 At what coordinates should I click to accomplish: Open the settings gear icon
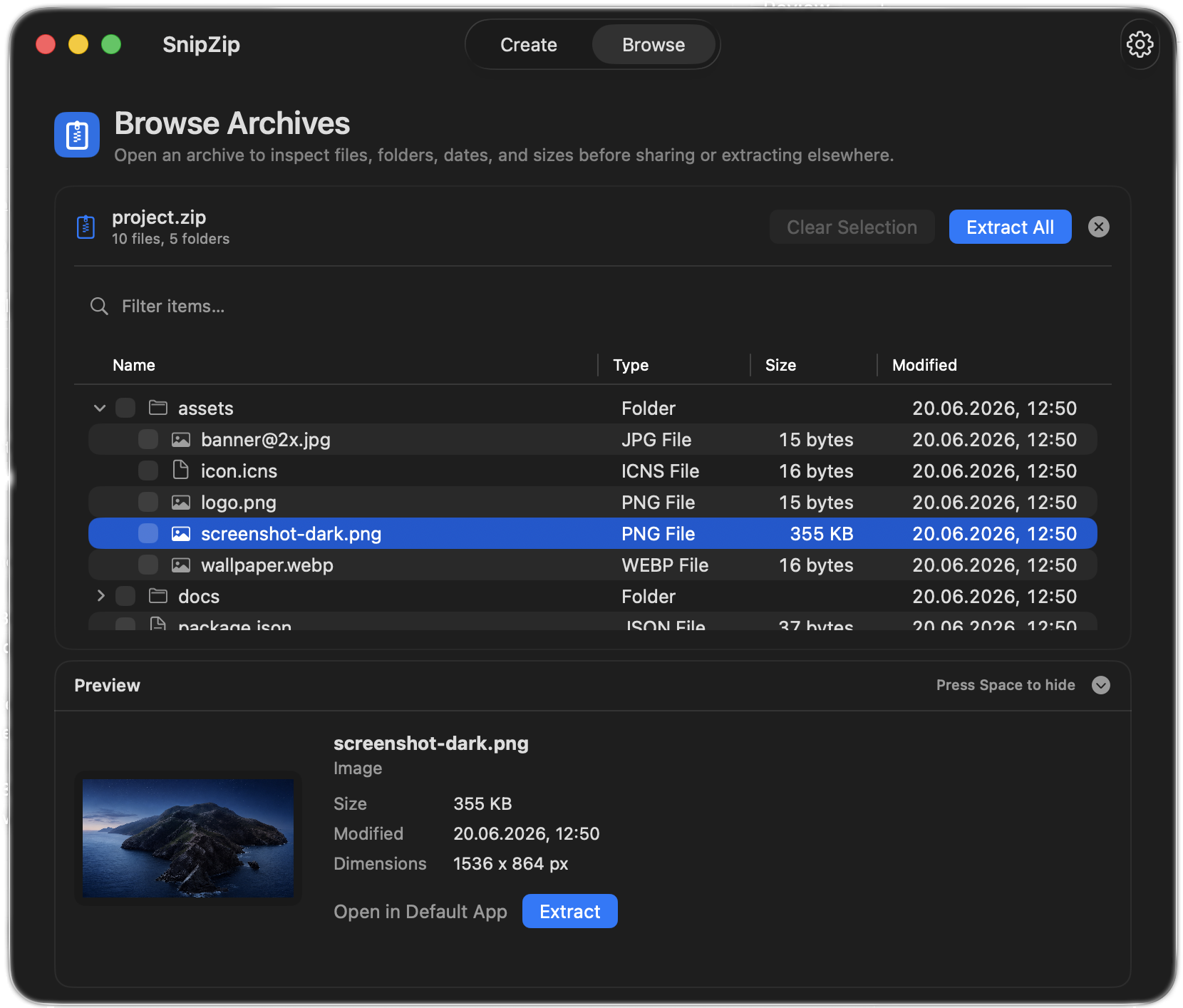(x=1140, y=44)
